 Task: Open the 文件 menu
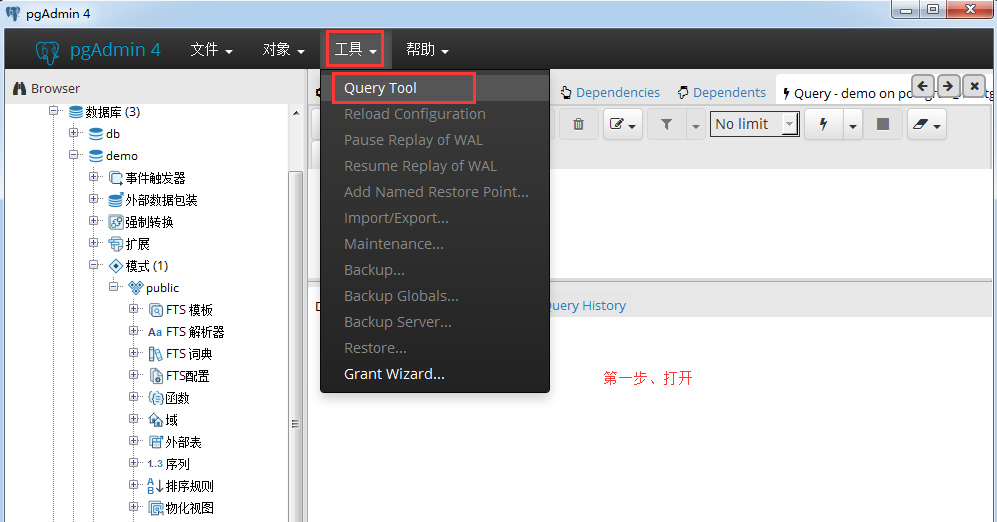click(x=212, y=50)
